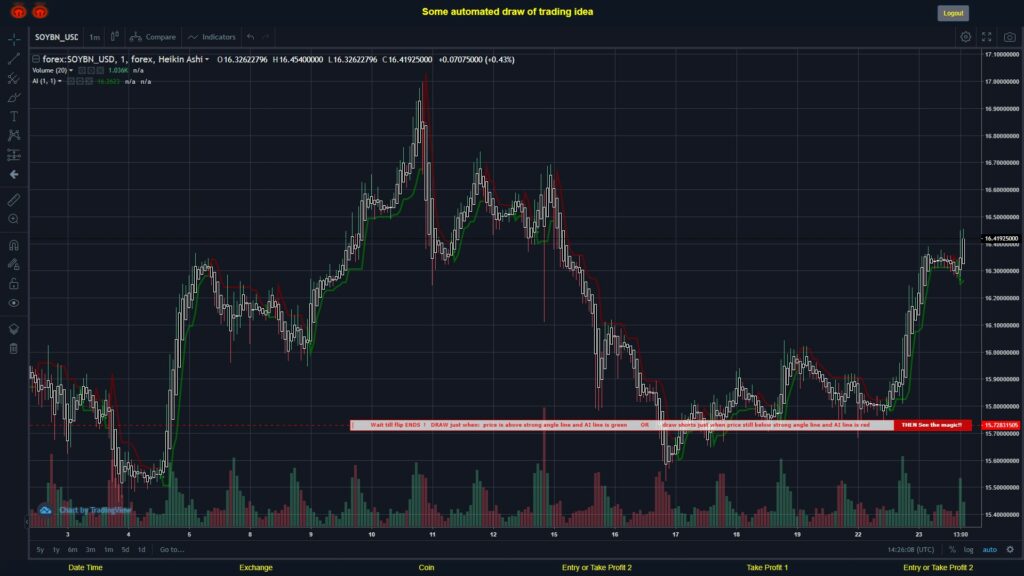Image resolution: width=1024 pixels, height=576 pixels.
Task: Click the back arrow in the left toolbar
Action: pos(14,174)
